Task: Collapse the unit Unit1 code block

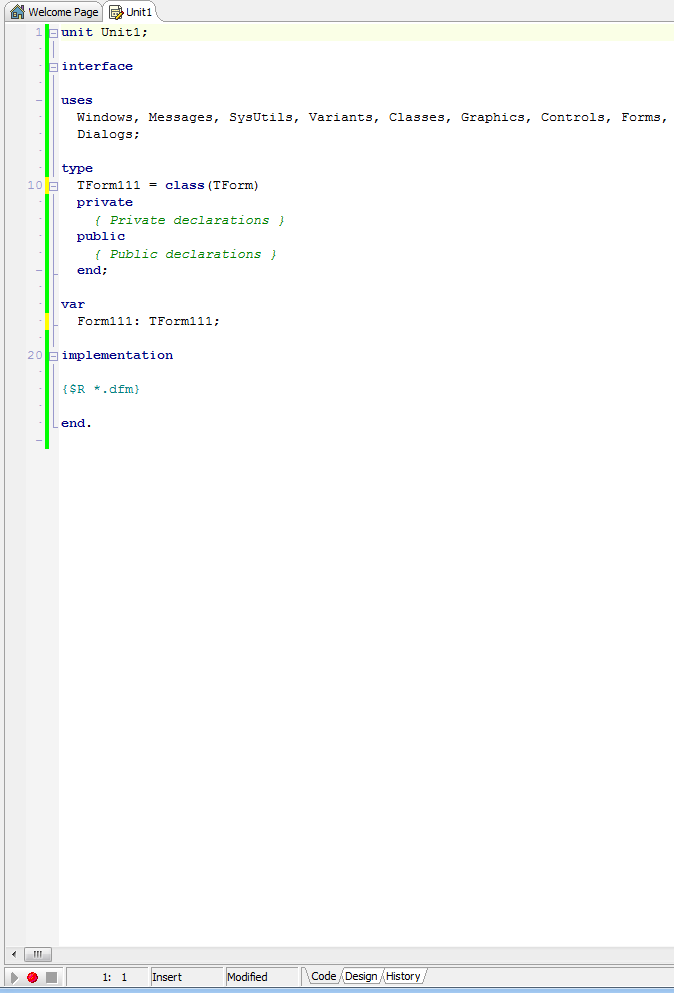Action: pyautogui.click(x=54, y=33)
